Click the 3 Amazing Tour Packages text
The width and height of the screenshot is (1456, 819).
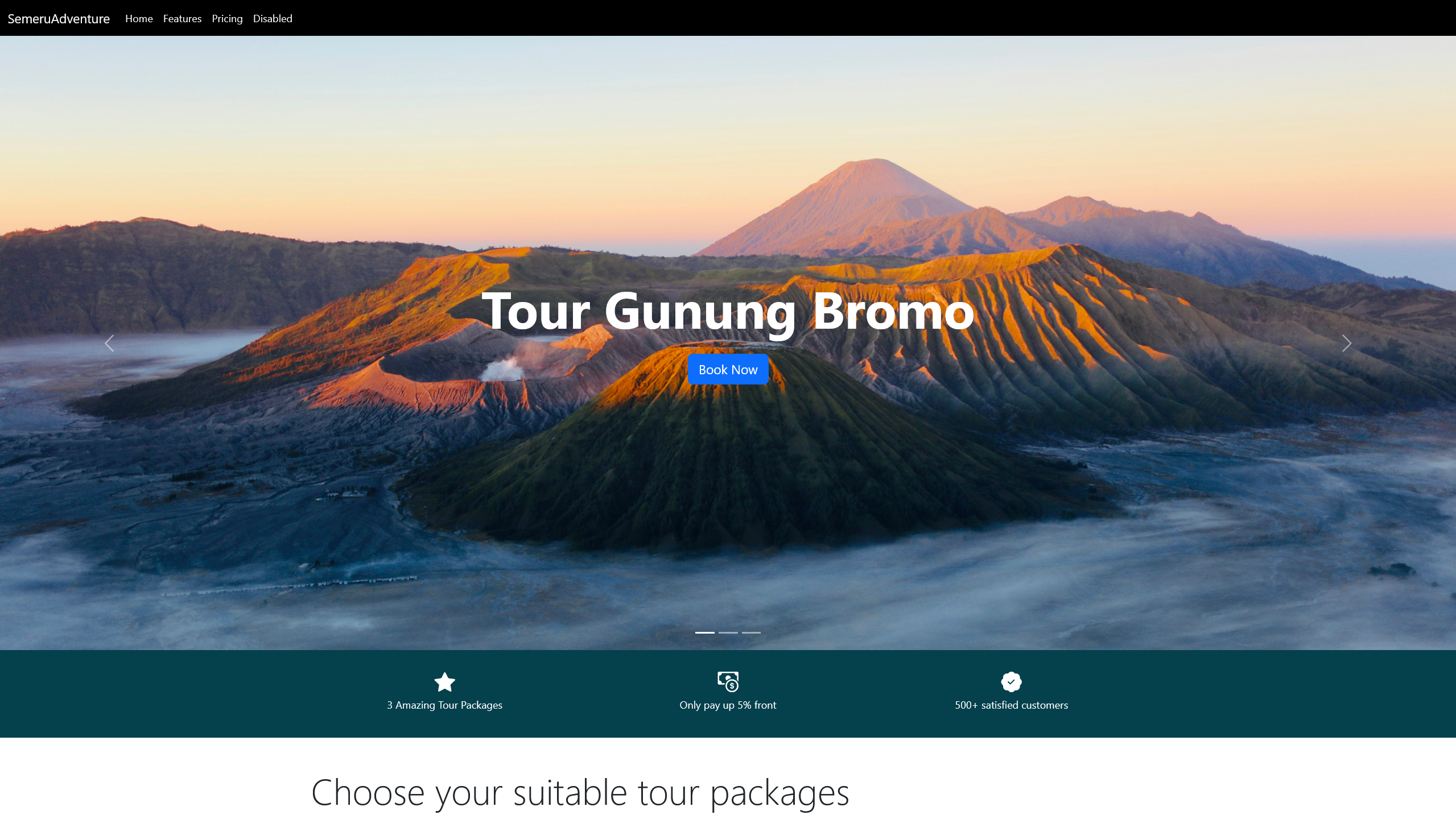click(x=444, y=705)
